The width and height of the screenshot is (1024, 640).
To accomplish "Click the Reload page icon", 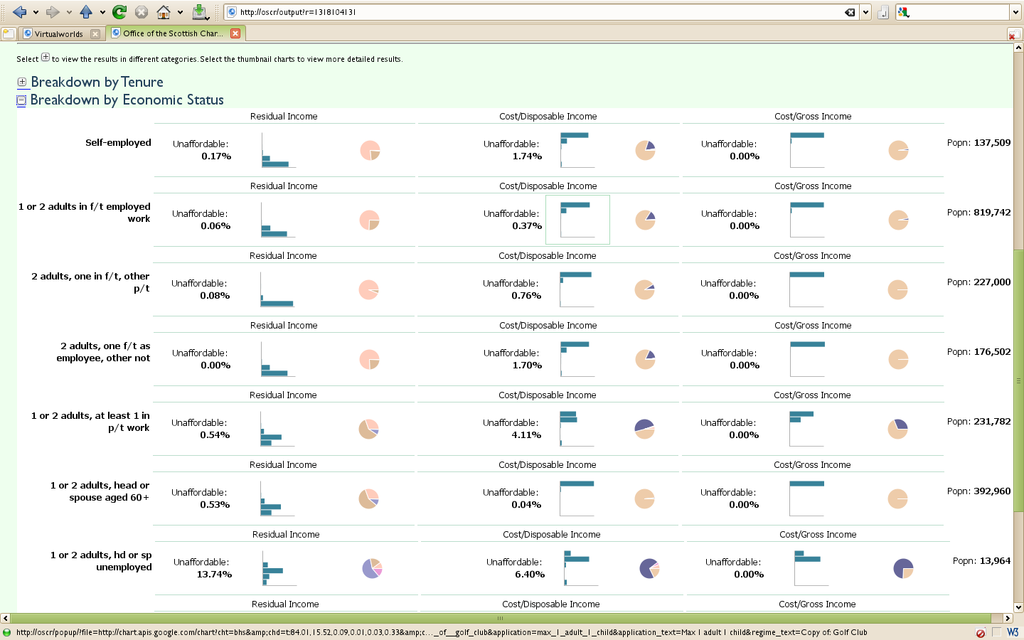I will pyautogui.click(x=119, y=12).
